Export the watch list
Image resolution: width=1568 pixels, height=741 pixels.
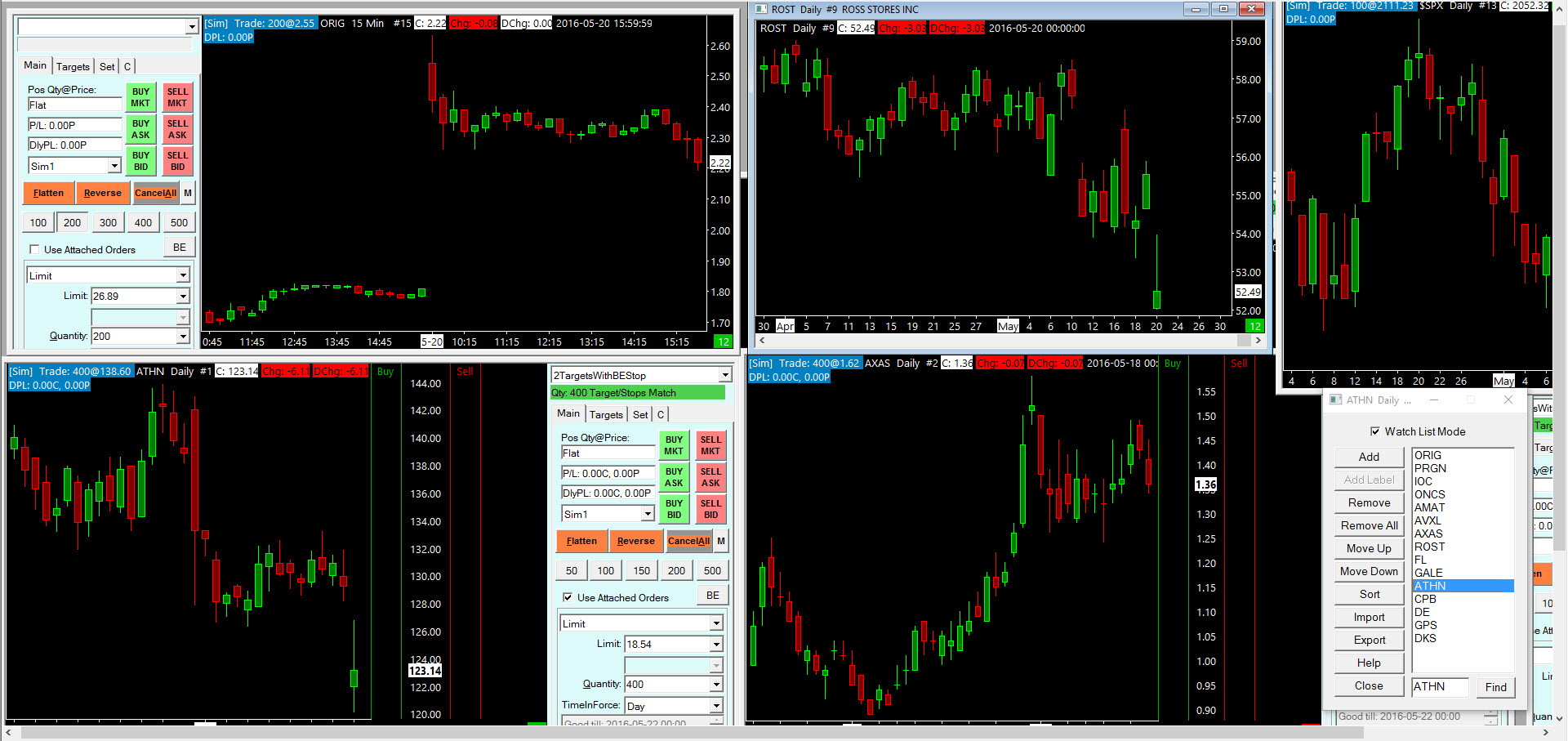pyautogui.click(x=1369, y=640)
